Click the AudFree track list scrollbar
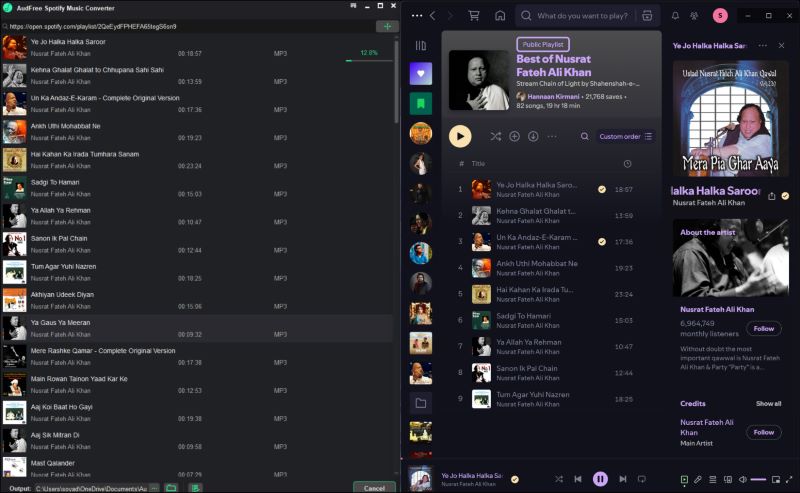 (x=396, y=82)
